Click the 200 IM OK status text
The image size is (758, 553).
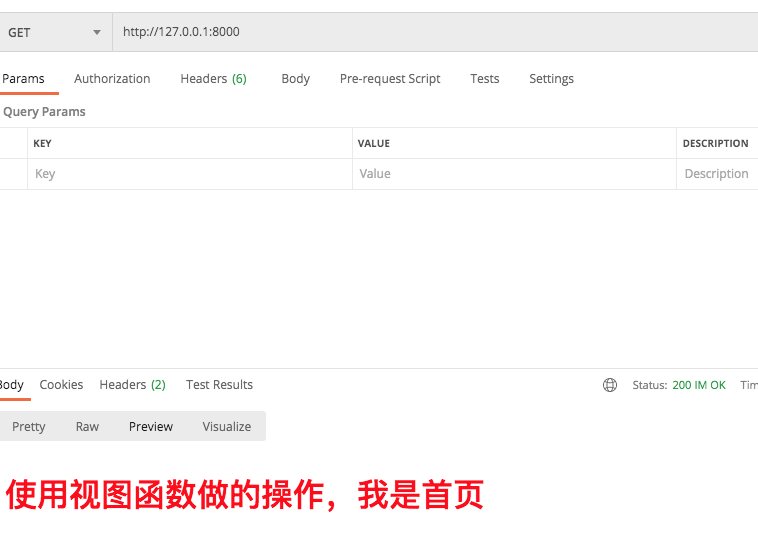click(699, 385)
